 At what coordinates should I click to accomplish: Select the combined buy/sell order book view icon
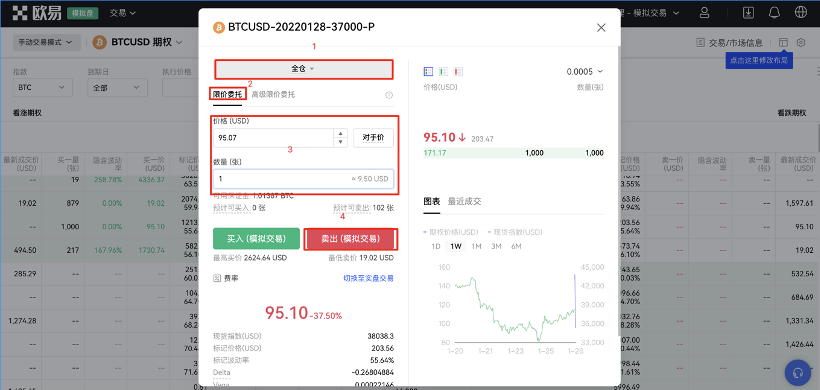(428, 71)
